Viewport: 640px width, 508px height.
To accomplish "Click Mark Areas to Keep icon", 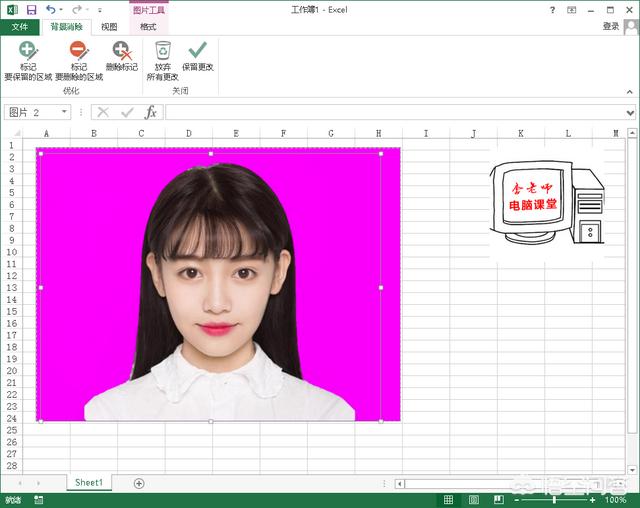I will tap(28, 51).
